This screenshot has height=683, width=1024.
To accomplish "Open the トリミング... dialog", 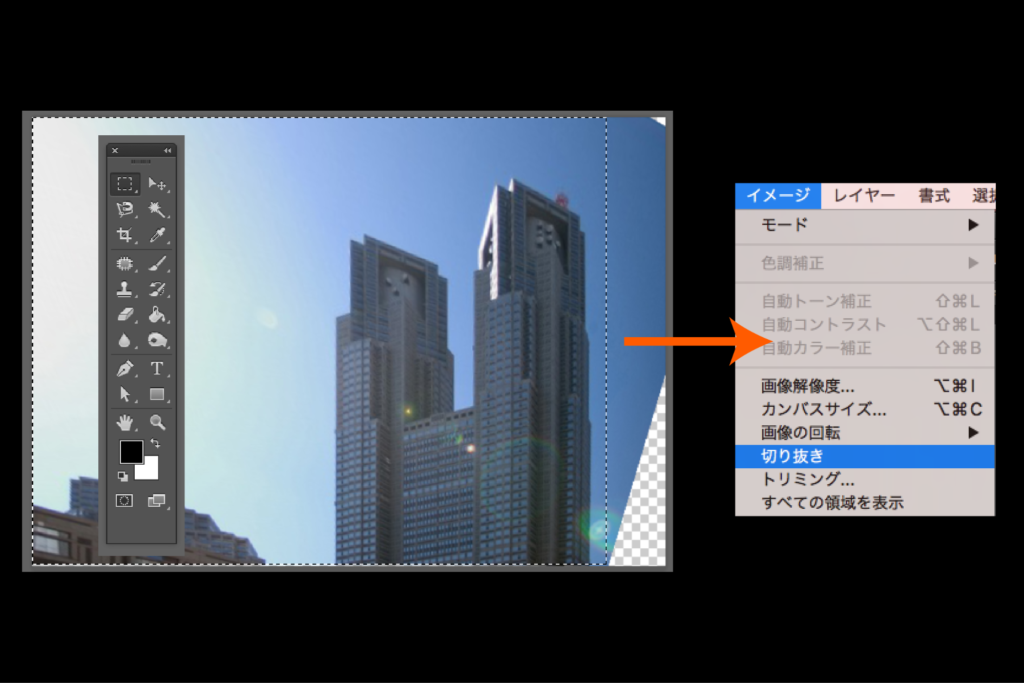I will 865,479.
